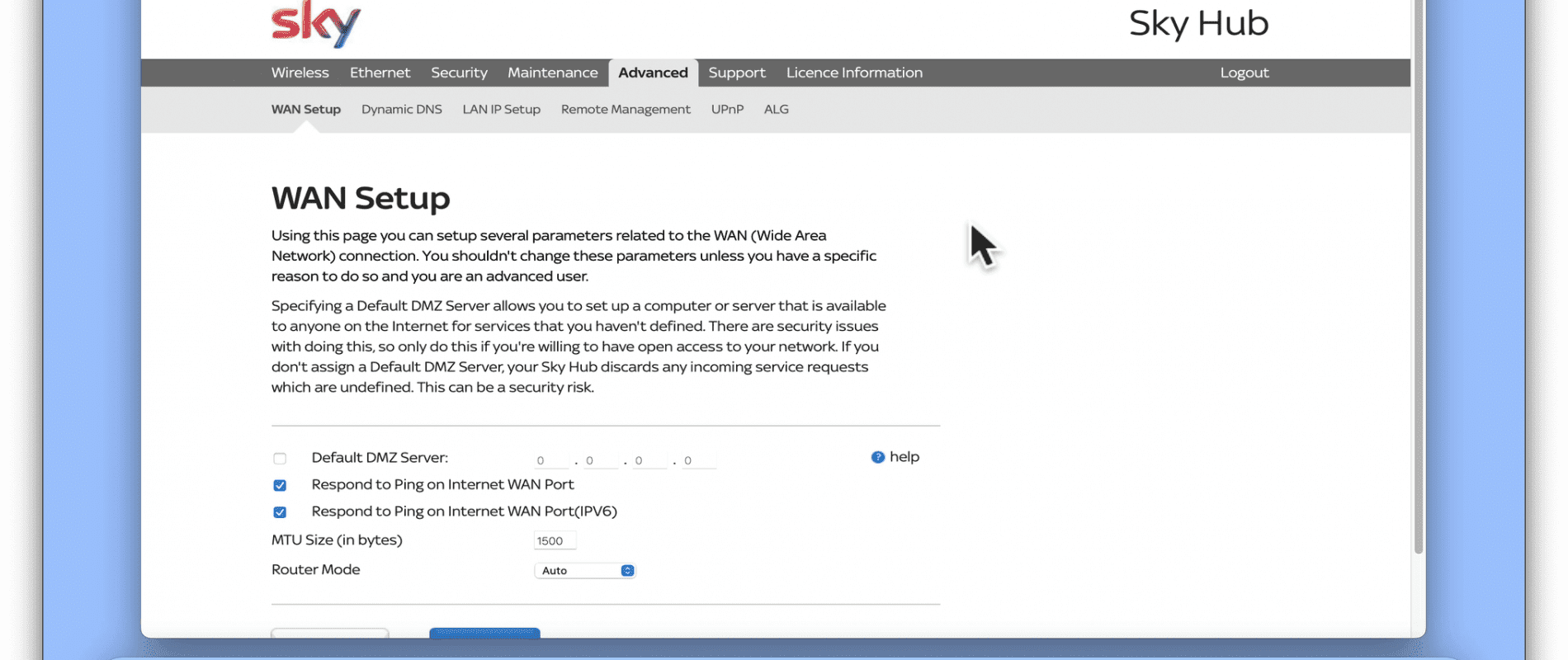The width and height of the screenshot is (1568, 660).
Task: Uncheck Respond to Ping on Internet WAN Port
Action: point(280,485)
